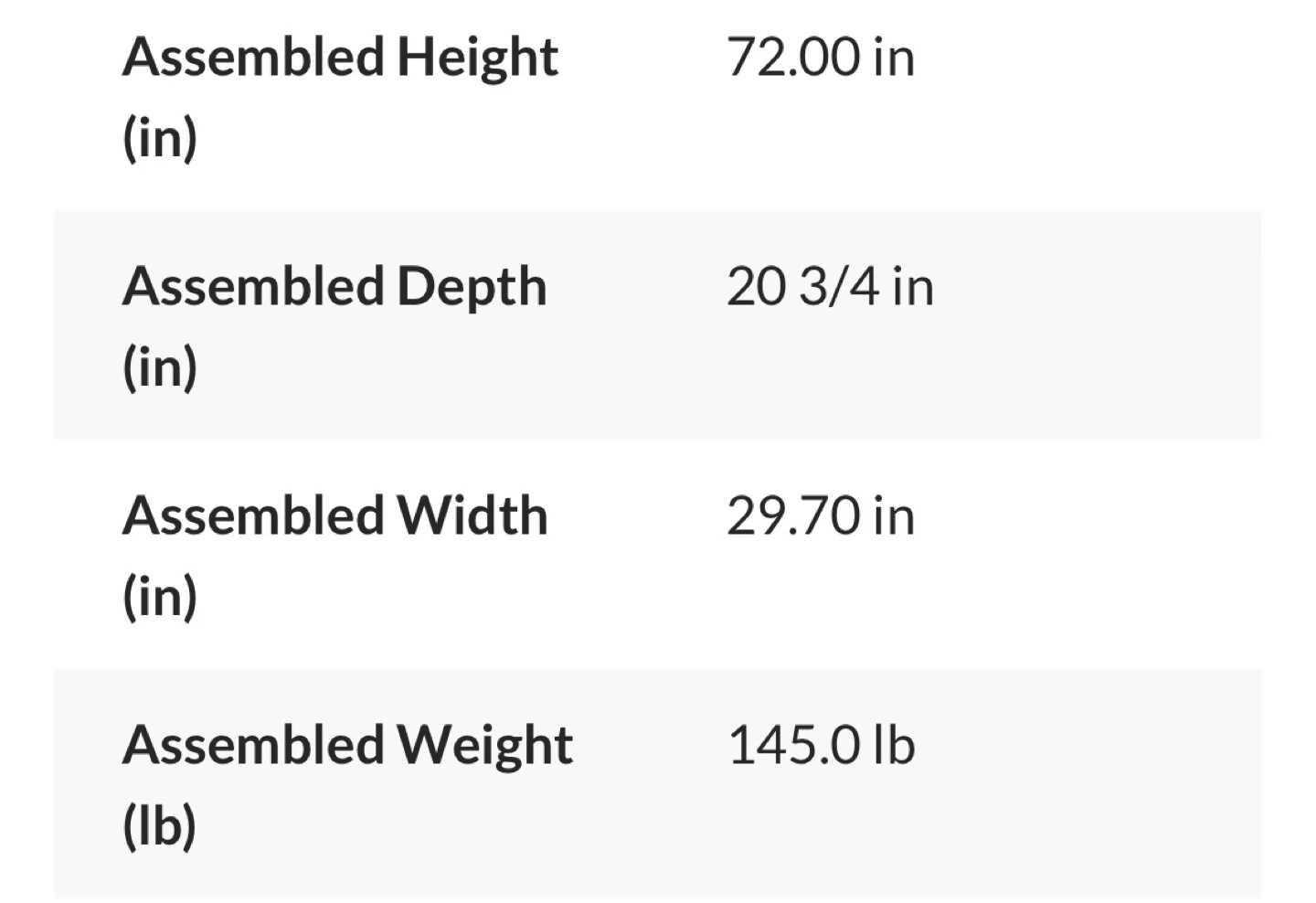The width and height of the screenshot is (1316, 903).
Task: Click the number 145.0 in the weight value
Action: pos(793,746)
